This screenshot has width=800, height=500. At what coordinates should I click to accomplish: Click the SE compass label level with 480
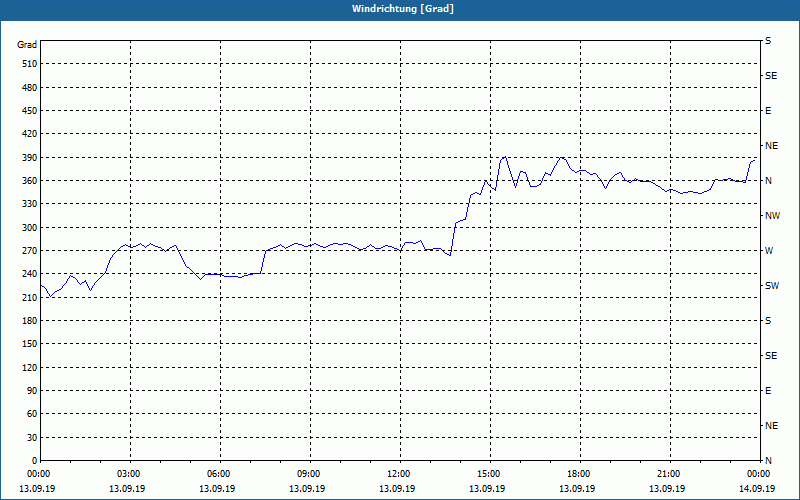(x=771, y=76)
